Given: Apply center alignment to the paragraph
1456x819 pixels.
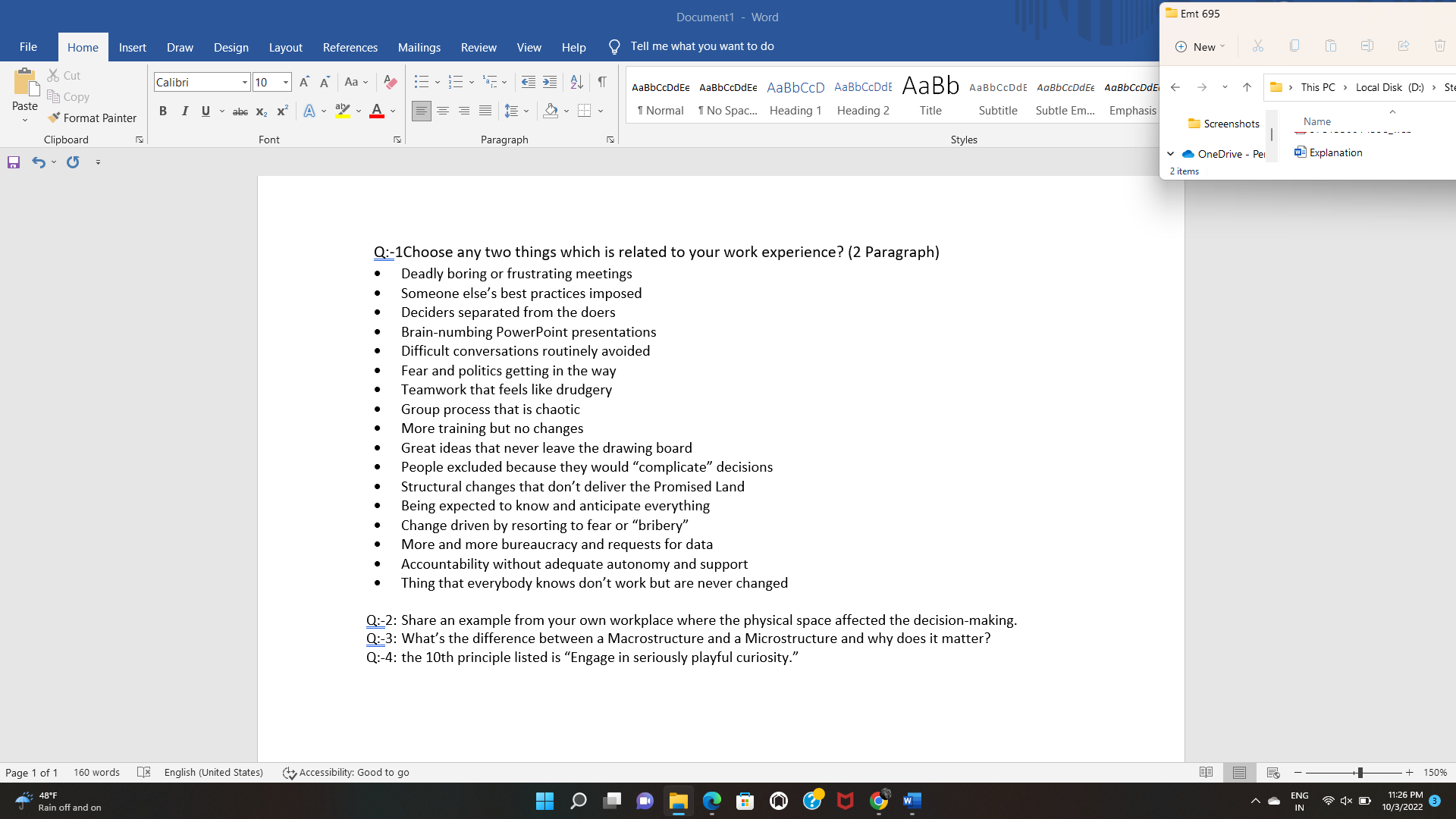Looking at the screenshot, I should coord(443,111).
